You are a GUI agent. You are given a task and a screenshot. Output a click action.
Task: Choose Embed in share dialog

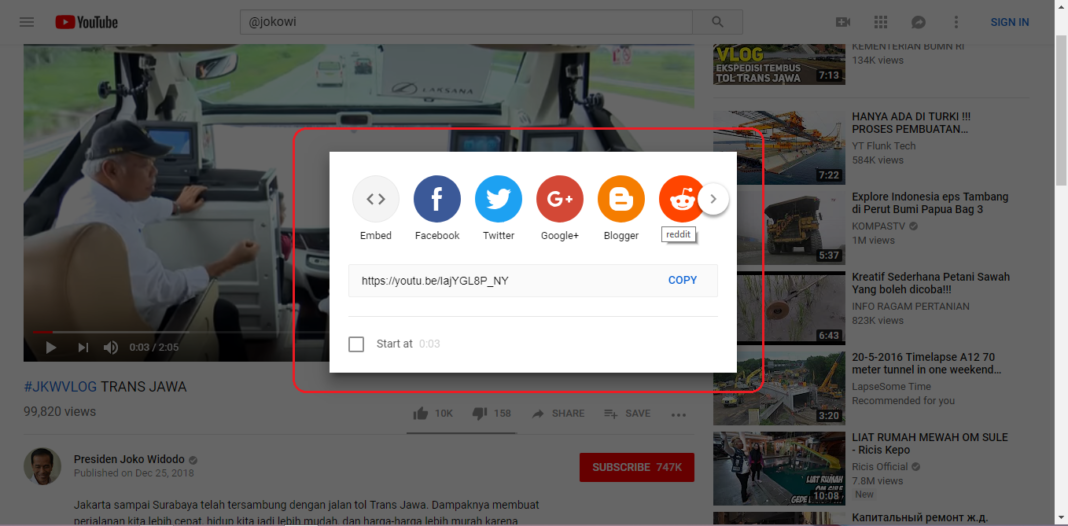coord(376,208)
